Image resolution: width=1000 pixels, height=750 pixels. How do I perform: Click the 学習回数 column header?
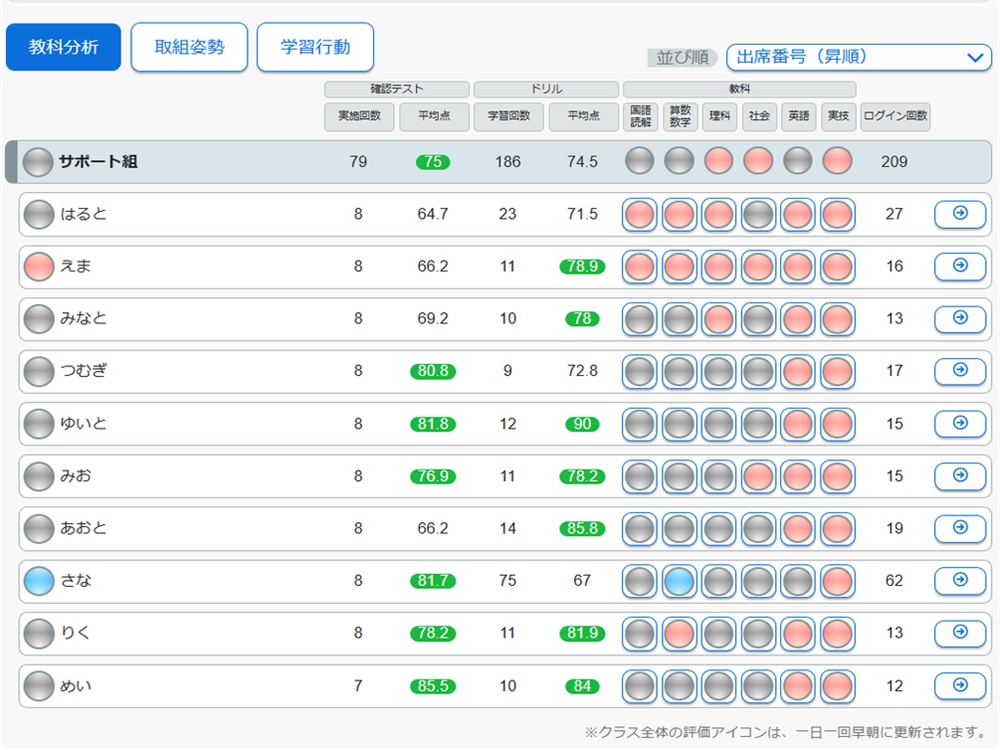[508, 116]
